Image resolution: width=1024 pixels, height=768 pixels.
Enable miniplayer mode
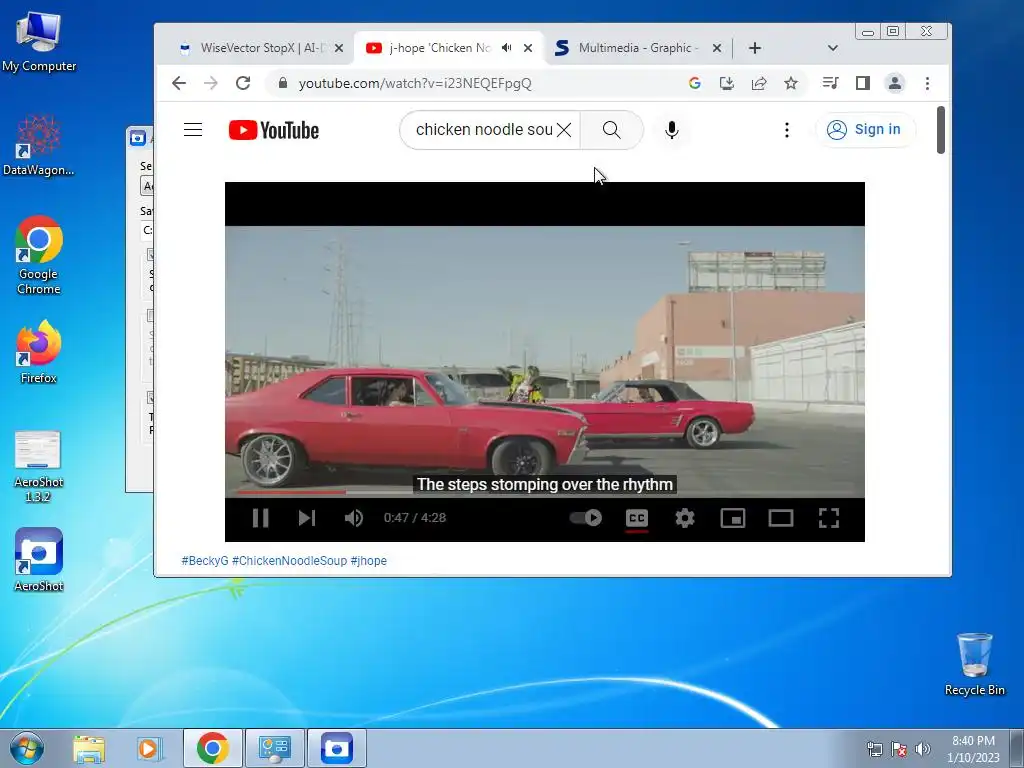point(733,518)
